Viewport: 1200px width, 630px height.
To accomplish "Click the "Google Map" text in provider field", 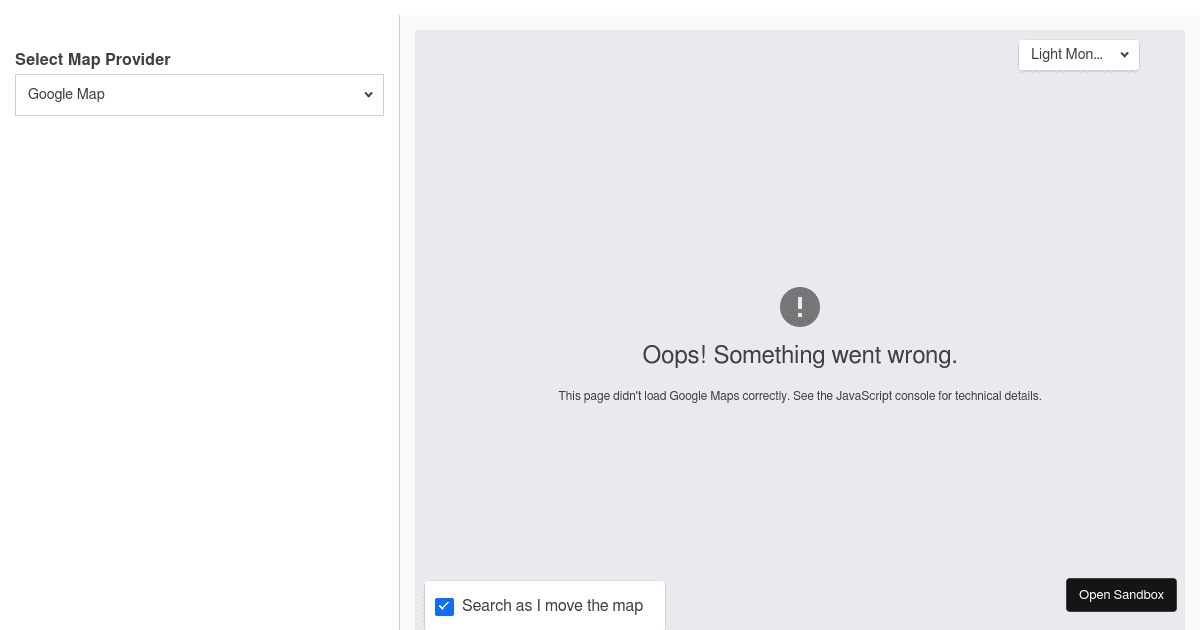I will [66, 95].
